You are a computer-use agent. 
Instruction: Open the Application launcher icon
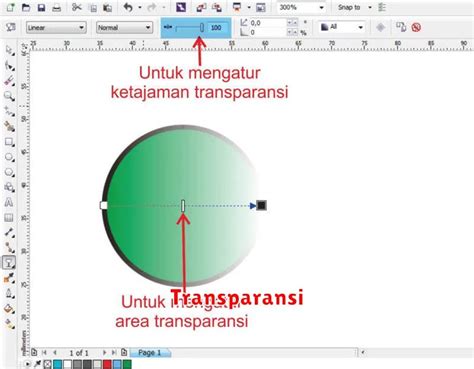tap(237, 7)
